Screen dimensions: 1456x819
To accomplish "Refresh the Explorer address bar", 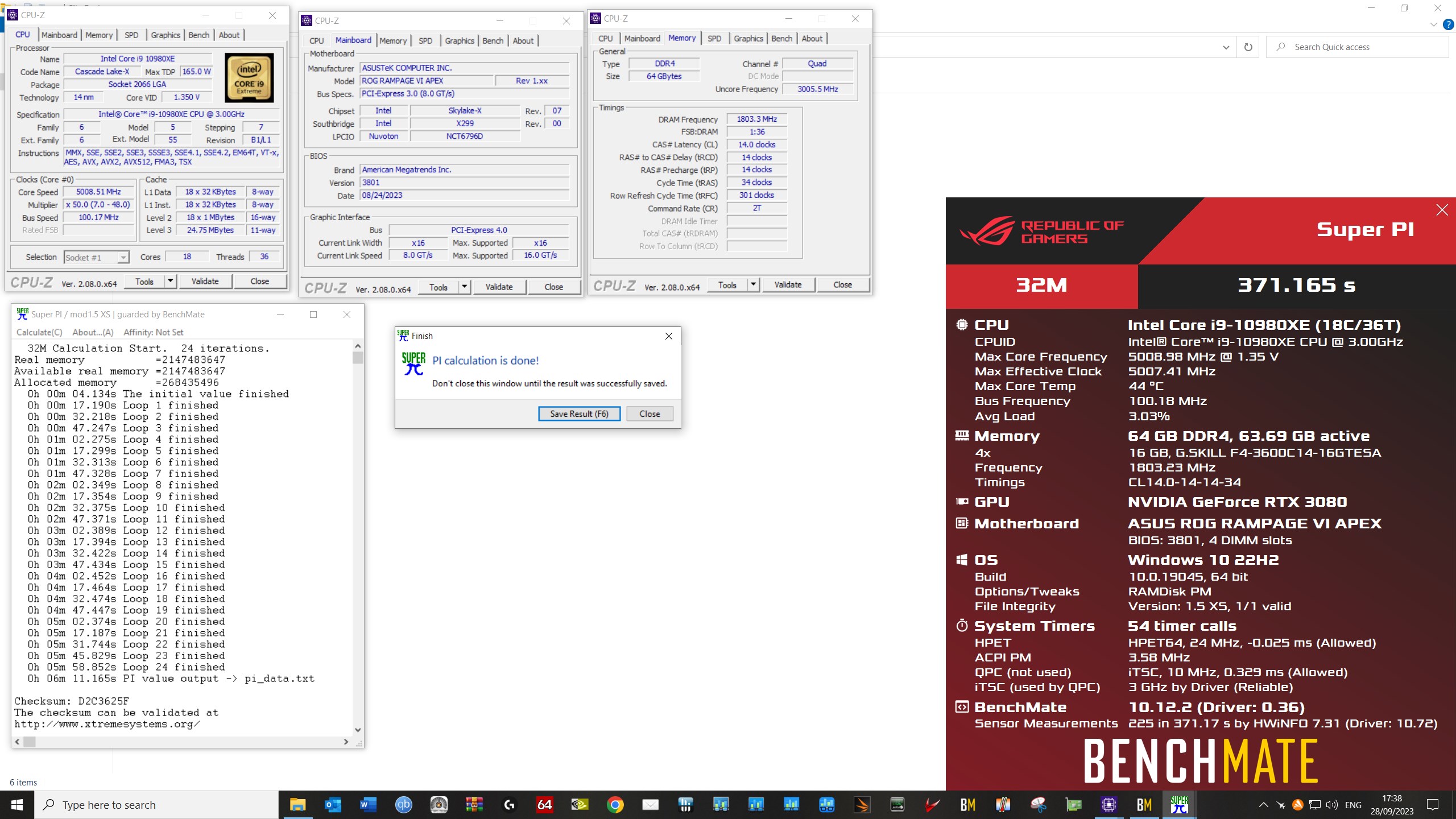I will tap(1248, 47).
